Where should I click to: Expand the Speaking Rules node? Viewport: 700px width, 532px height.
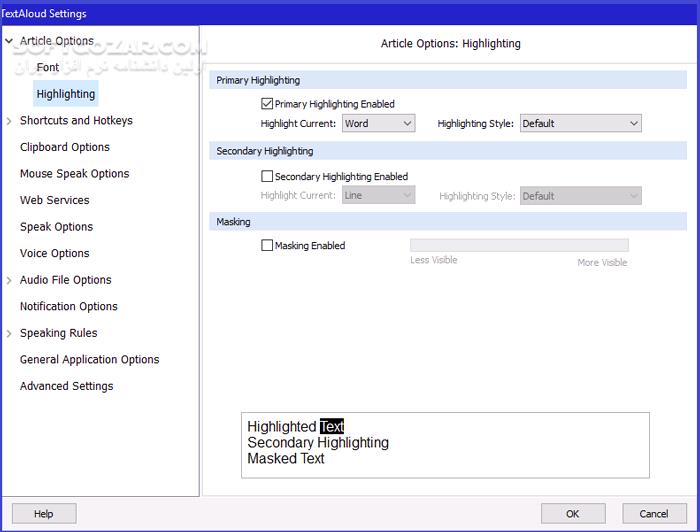(x=9, y=333)
